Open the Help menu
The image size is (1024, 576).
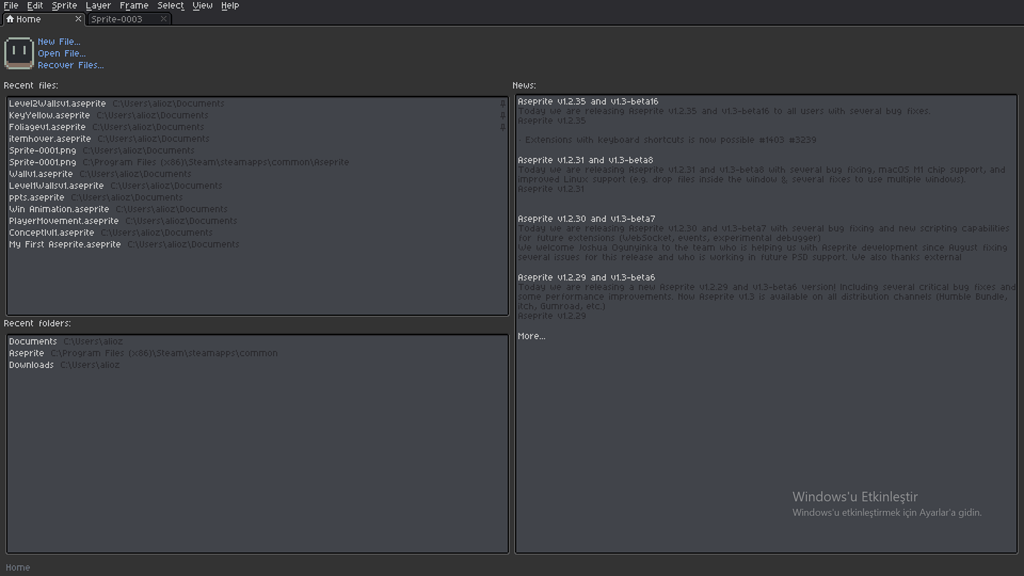pyautogui.click(x=230, y=5)
